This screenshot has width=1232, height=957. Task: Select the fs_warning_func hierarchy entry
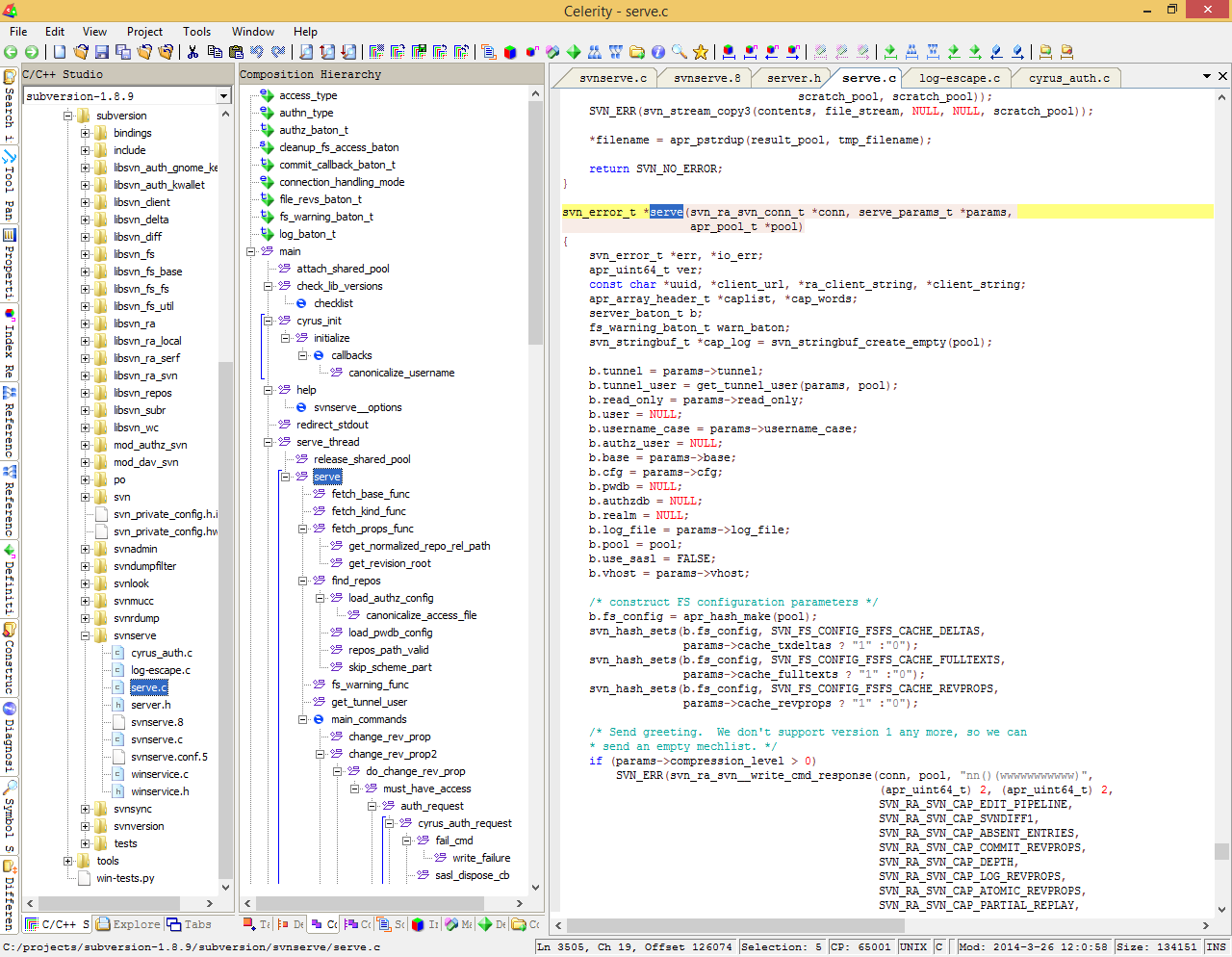(x=370, y=685)
